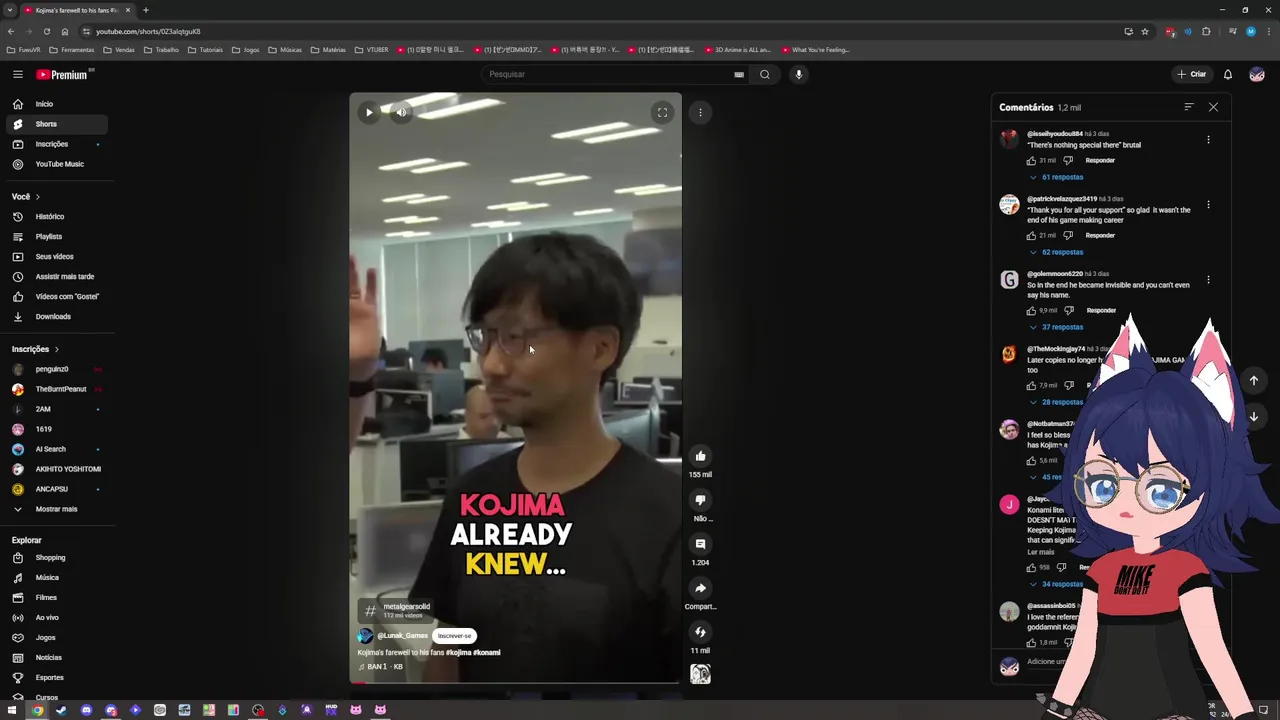Open the remix icon showing 11 mil
Image resolution: width=1280 pixels, height=720 pixels.
[x=700, y=632]
